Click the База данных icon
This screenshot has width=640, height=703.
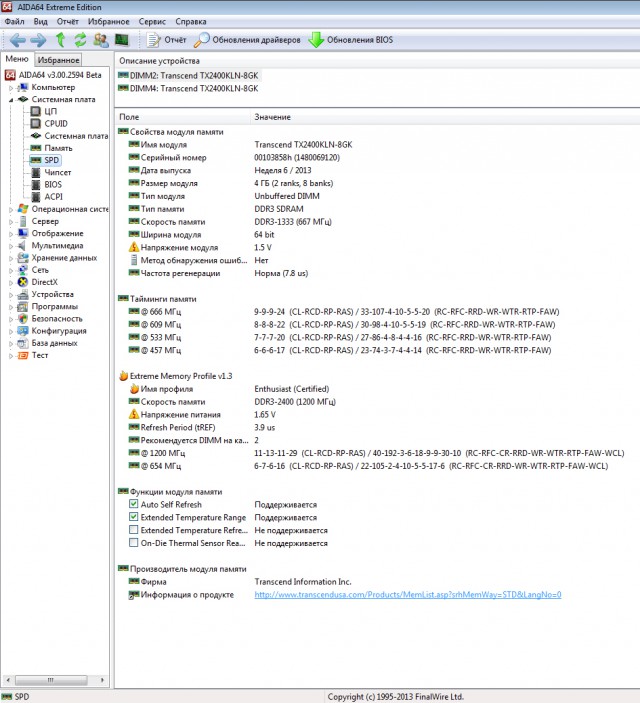[x=23, y=343]
